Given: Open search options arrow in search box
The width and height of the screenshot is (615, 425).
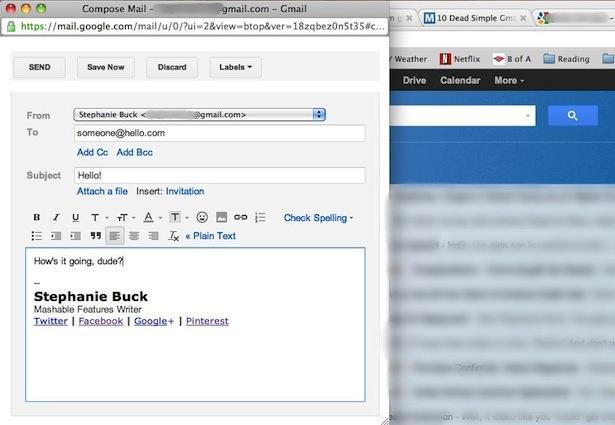Looking at the screenshot, I should click(x=528, y=116).
